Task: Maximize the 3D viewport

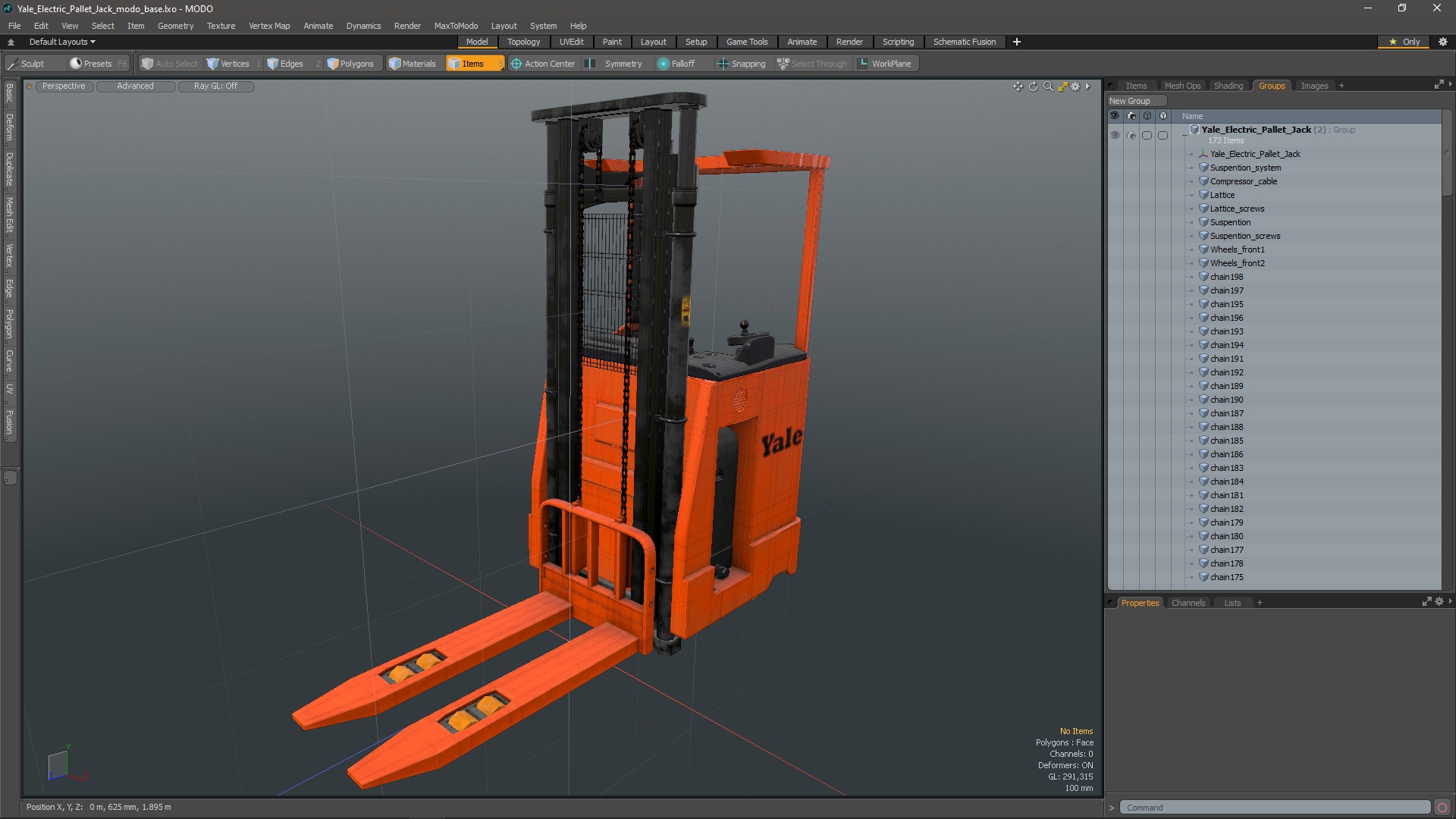Action: click(1062, 86)
